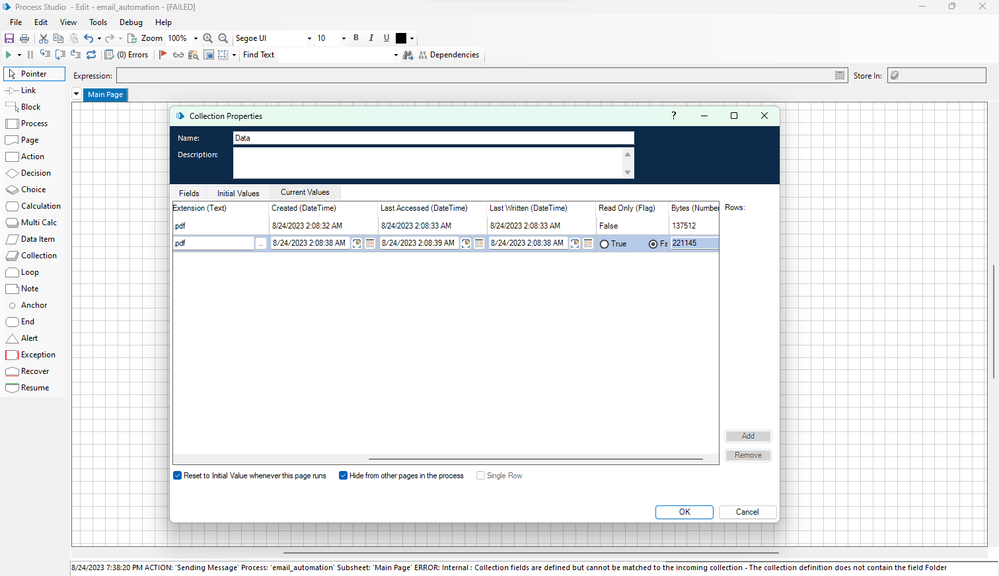Screen dimensions: 999x576
Task: Switch to the Initial Values tab
Action: click(238, 193)
